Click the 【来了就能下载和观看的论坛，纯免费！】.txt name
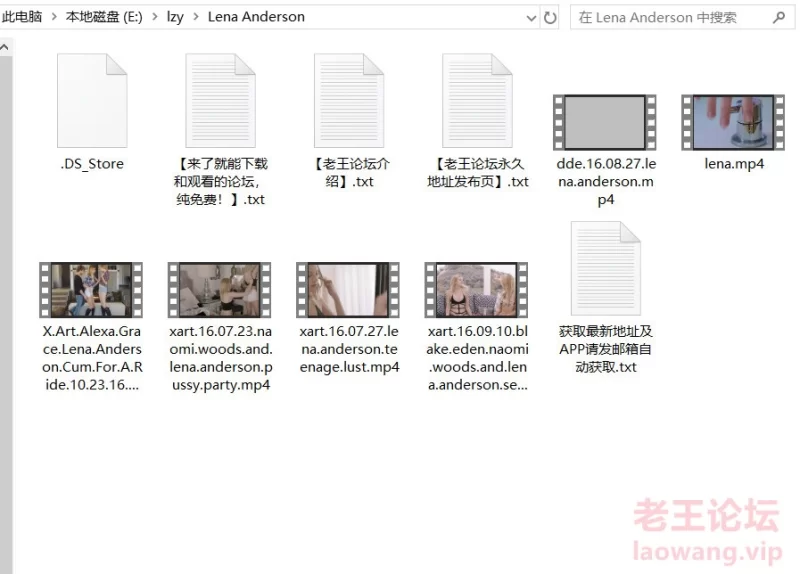 [x=220, y=181]
